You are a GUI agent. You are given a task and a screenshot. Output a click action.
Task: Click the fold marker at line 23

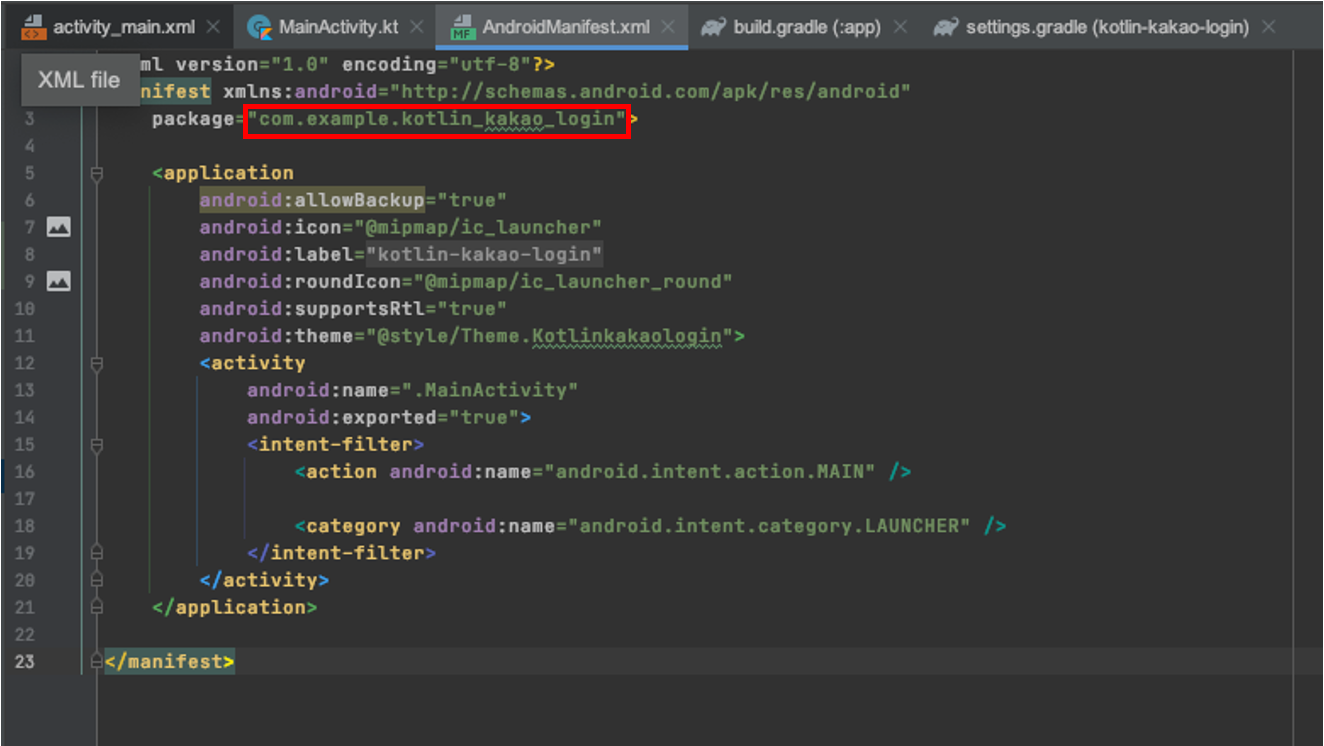point(97,661)
